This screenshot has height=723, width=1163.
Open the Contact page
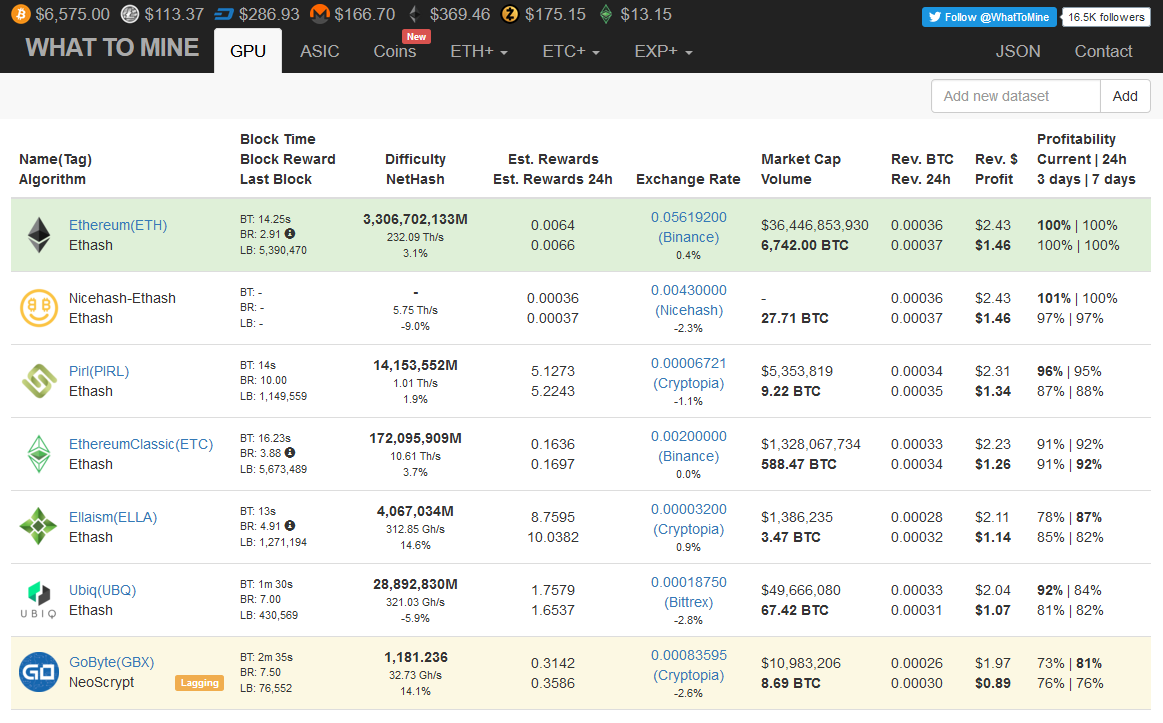pyautogui.click(x=1103, y=51)
